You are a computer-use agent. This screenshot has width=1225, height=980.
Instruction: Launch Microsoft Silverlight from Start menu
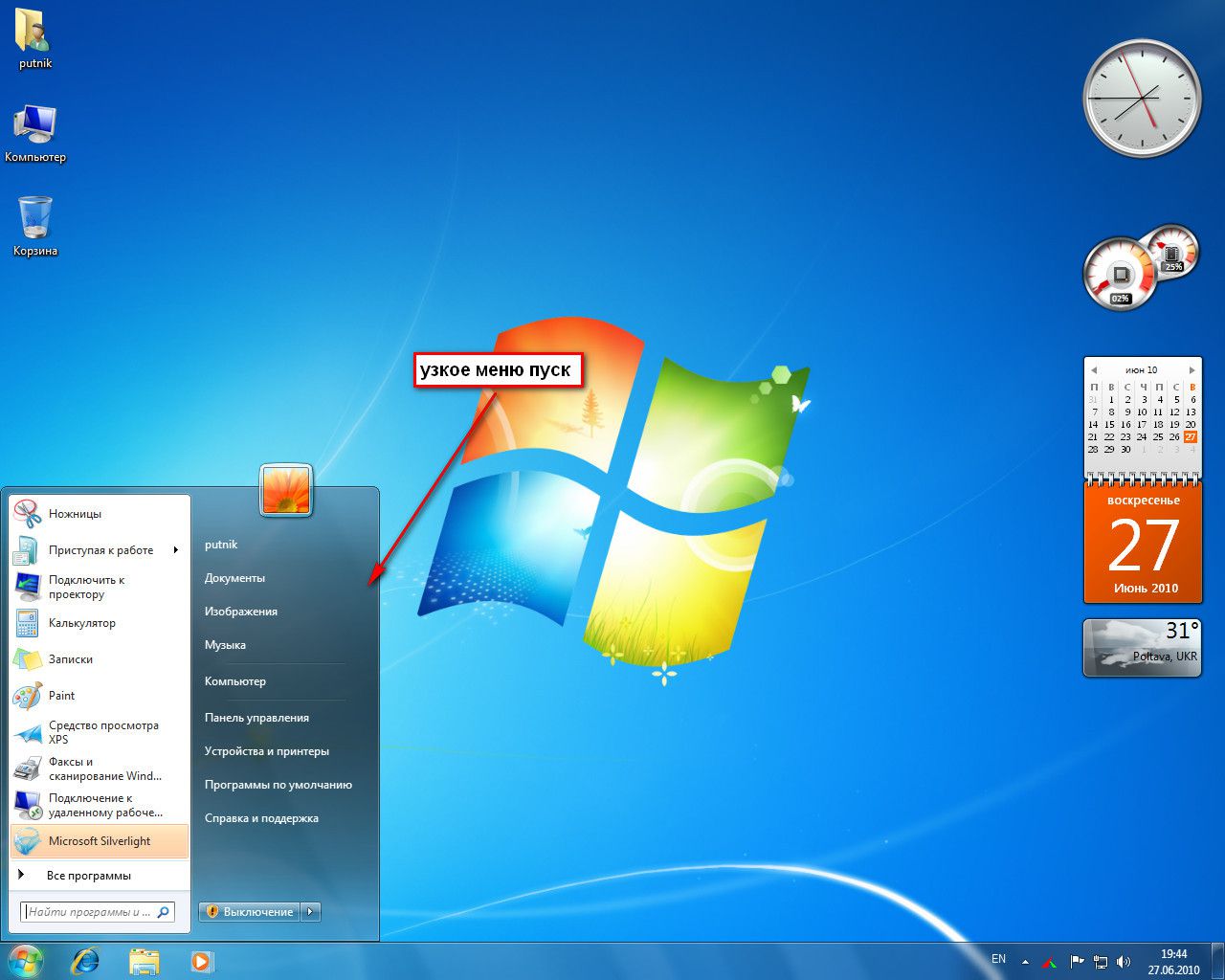pos(100,841)
